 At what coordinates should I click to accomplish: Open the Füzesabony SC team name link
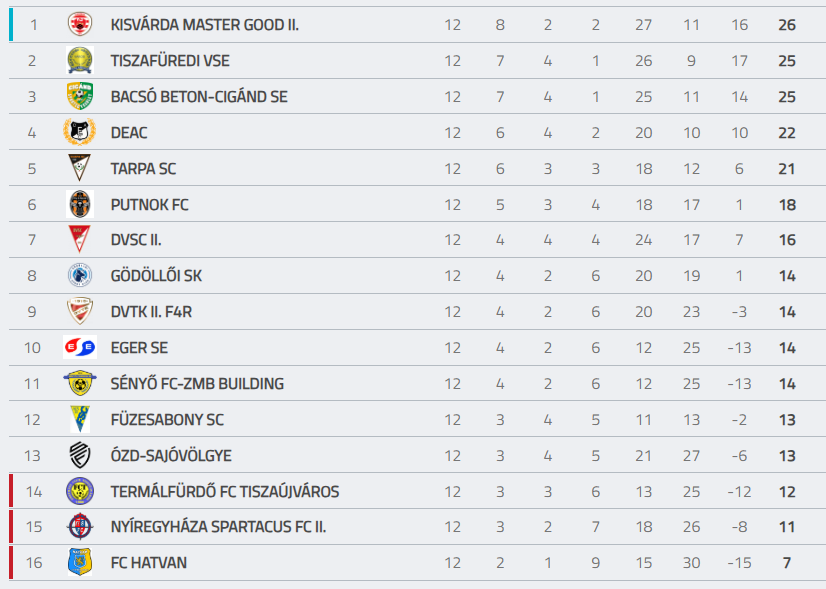point(167,420)
